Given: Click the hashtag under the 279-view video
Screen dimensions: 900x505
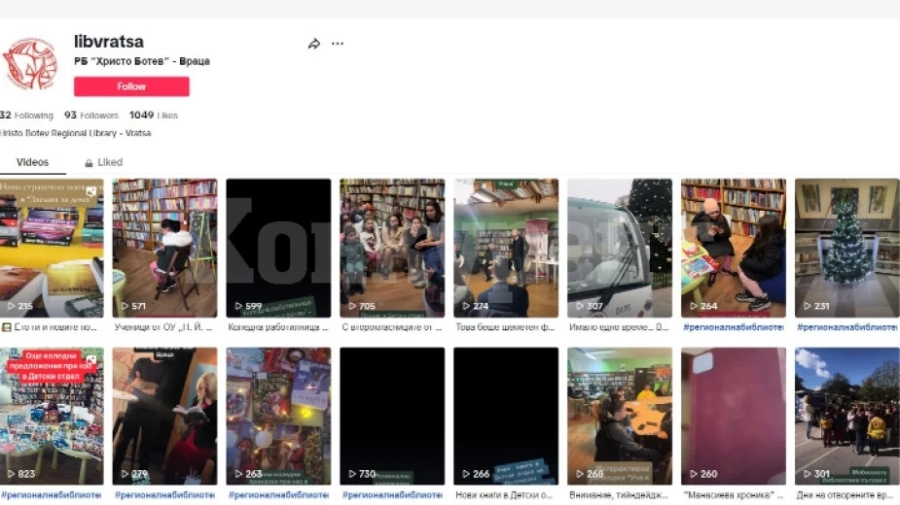Looking at the screenshot, I should (165, 495).
